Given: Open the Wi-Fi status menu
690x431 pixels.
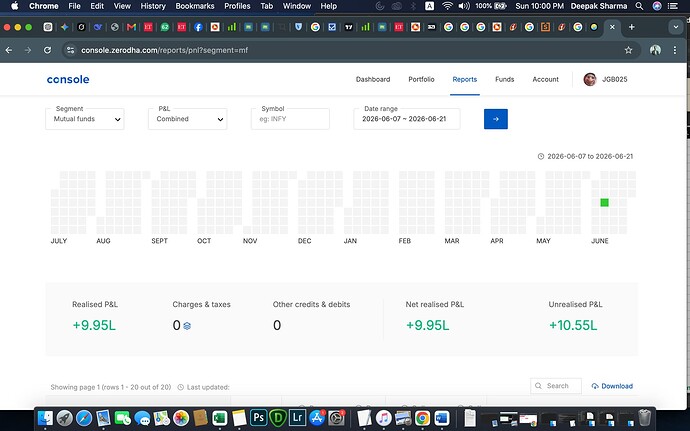Looking at the screenshot, I should pyautogui.click(x=447, y=6).
